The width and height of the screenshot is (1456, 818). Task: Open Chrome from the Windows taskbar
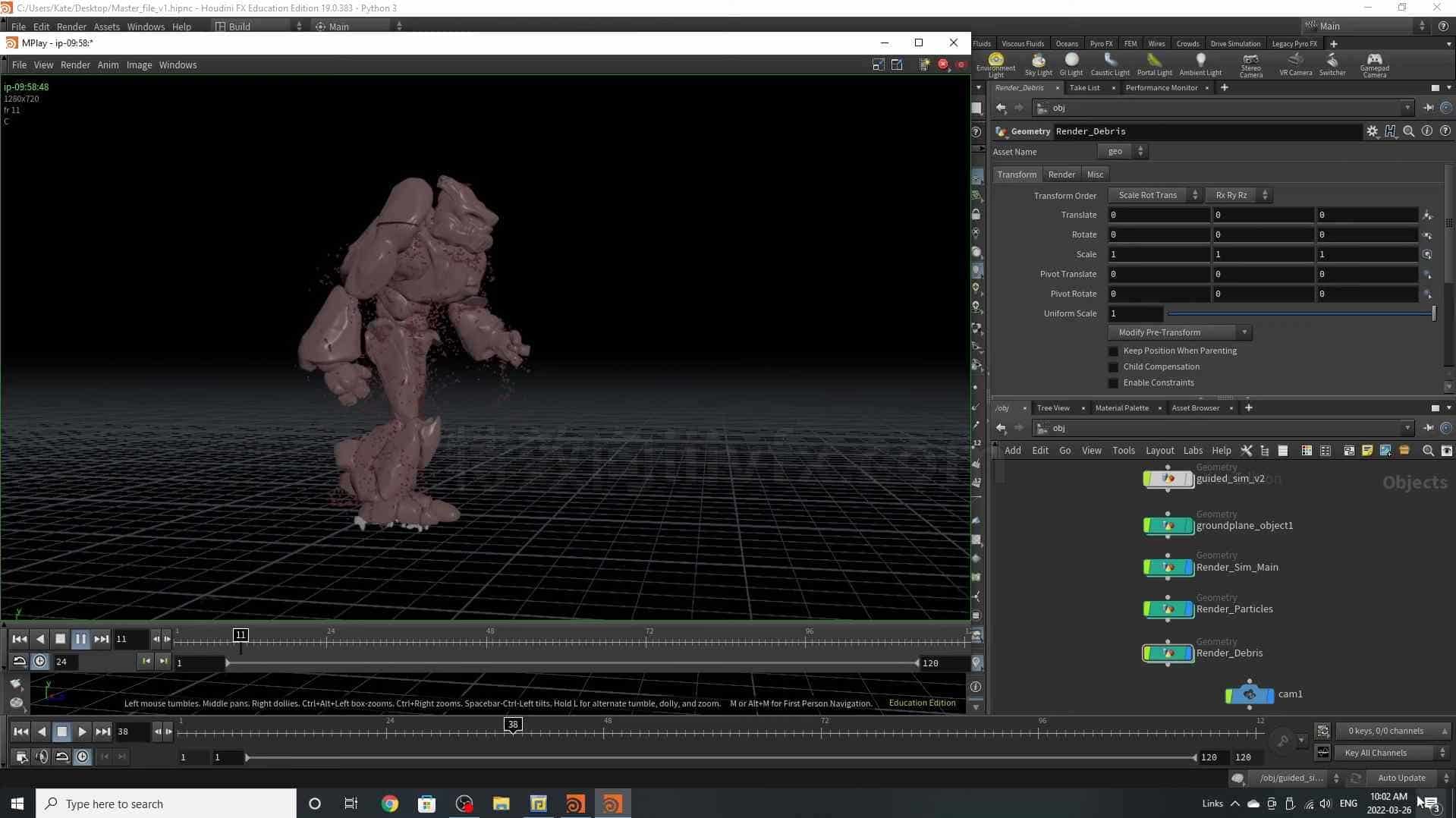click(389, 804)
